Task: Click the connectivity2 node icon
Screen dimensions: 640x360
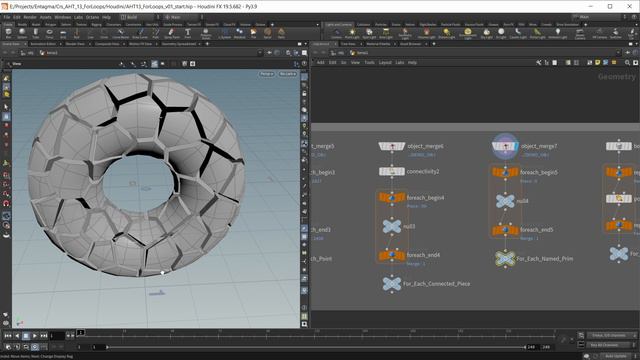Action: coord(391,171)
